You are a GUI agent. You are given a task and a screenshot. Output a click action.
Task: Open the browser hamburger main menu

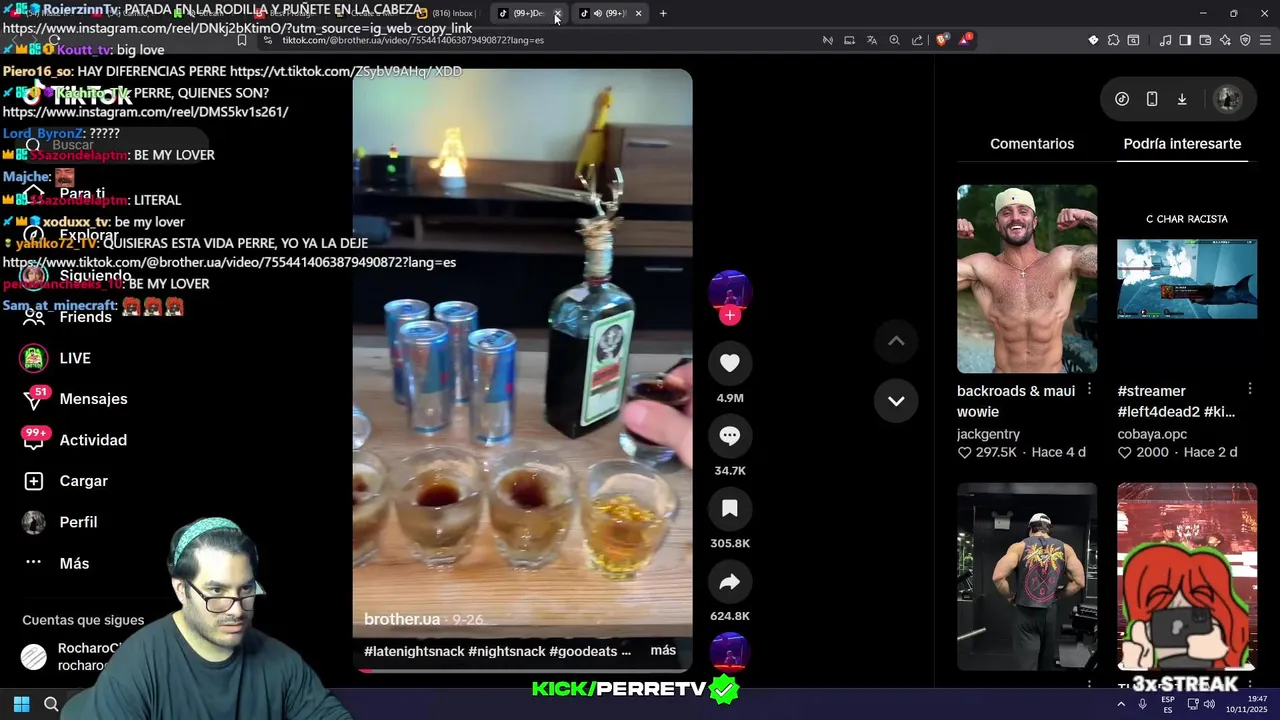(1265, 40)
